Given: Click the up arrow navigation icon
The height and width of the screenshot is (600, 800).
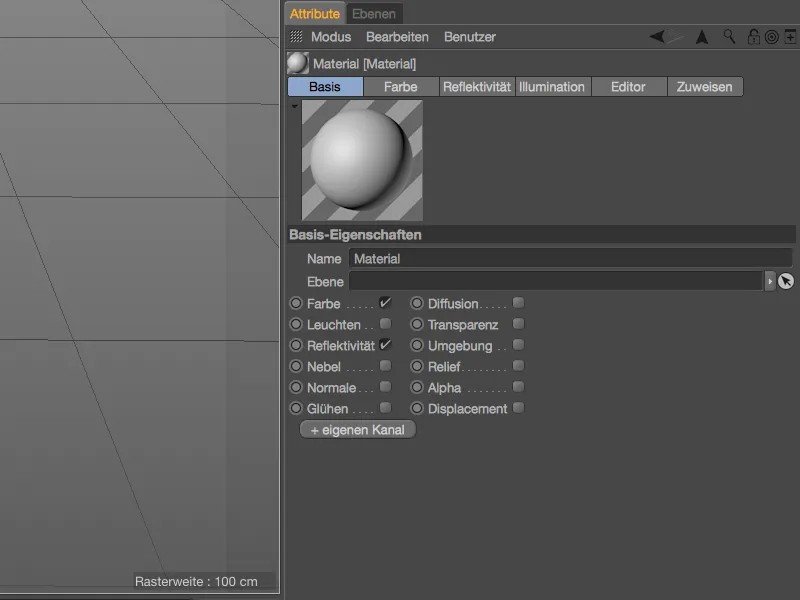Looking at the screenshot, I should point(702,37).
